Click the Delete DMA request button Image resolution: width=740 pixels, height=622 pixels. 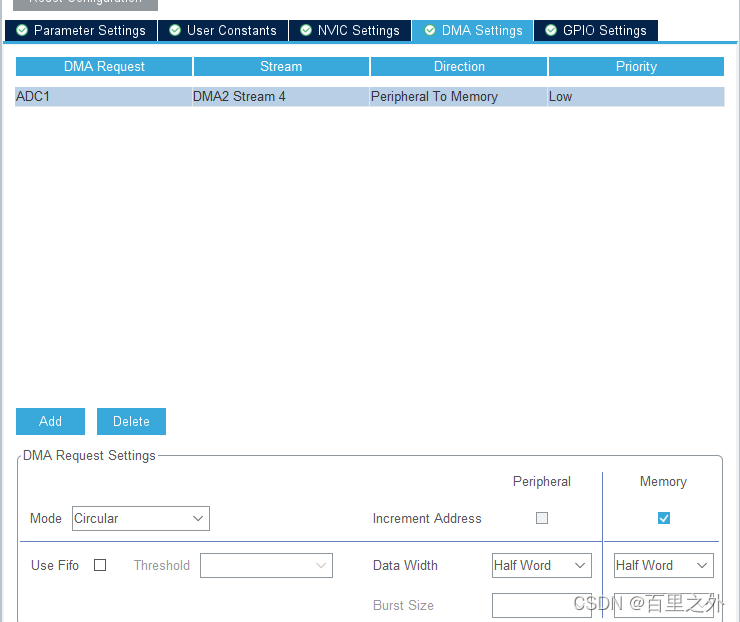pos(131,421)
